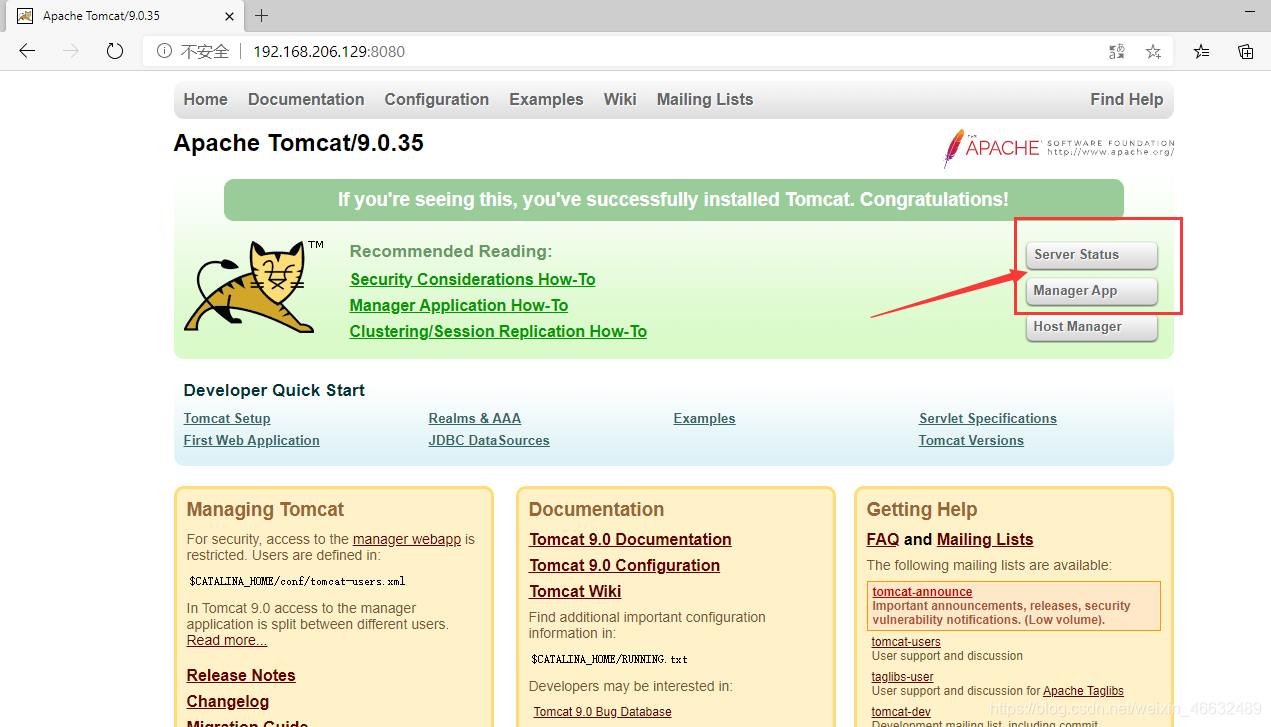The width and height of the screenshot is (1271, 727).
Task: Open the Release Notes link
Action: coord(241,675)
